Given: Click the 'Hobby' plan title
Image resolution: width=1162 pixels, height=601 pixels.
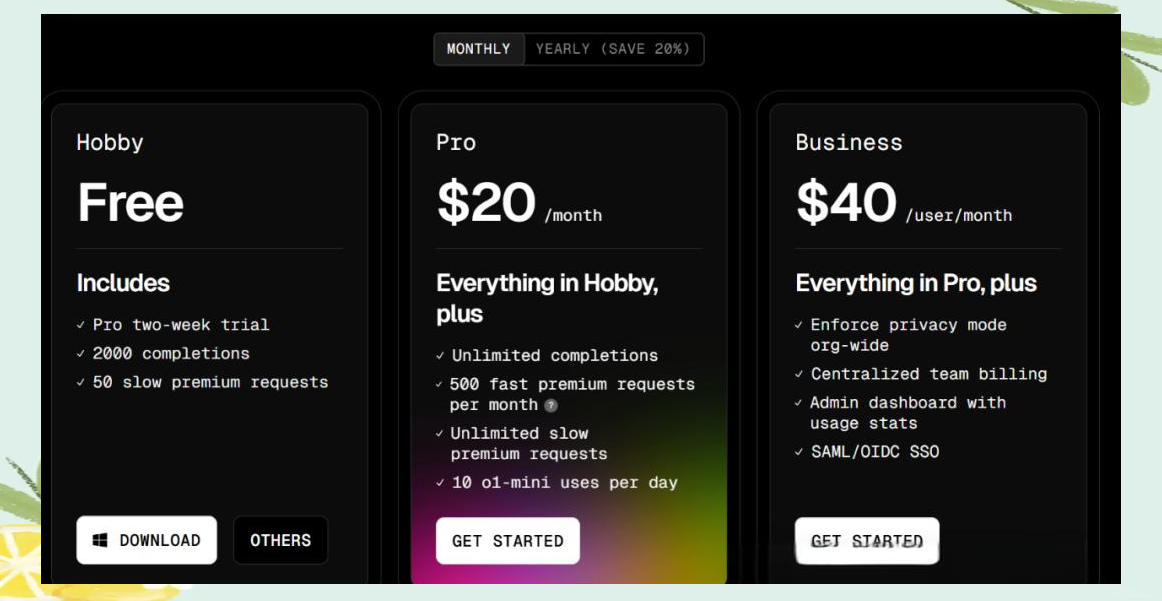Looking at the screenshot, I should coord(110,143).
